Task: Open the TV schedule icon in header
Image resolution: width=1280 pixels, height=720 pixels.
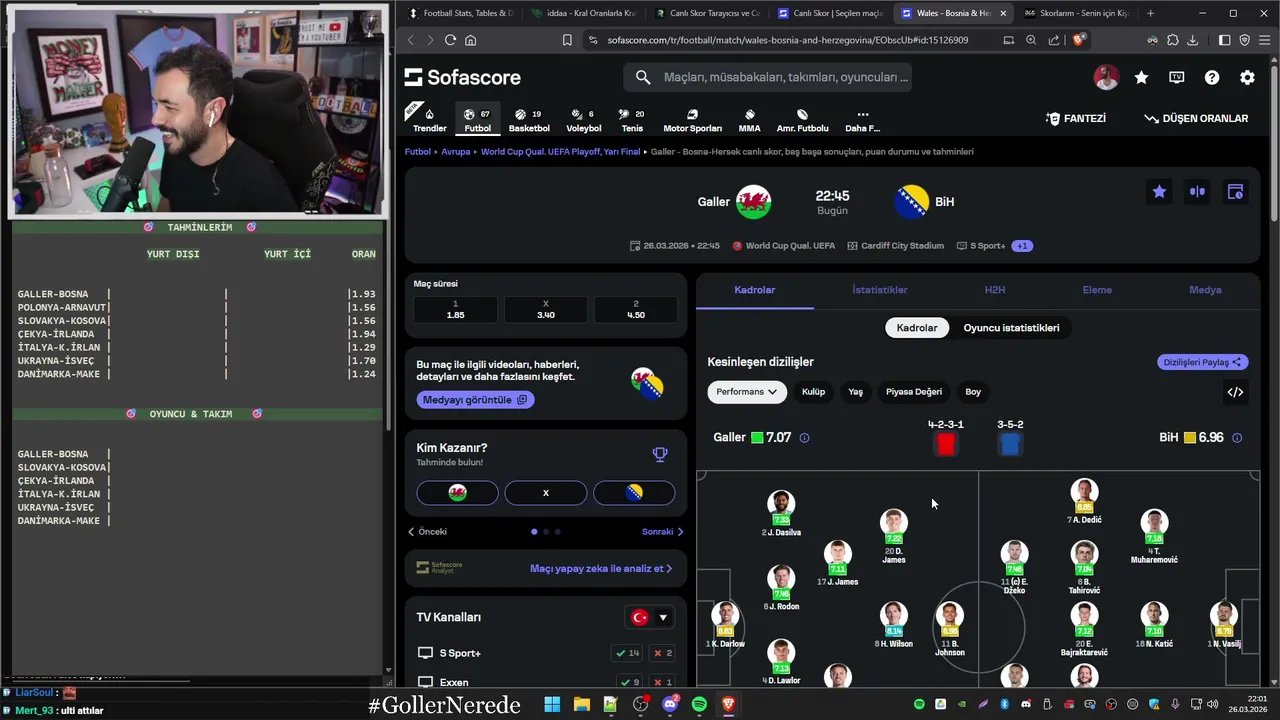Action: [1177, 77]
